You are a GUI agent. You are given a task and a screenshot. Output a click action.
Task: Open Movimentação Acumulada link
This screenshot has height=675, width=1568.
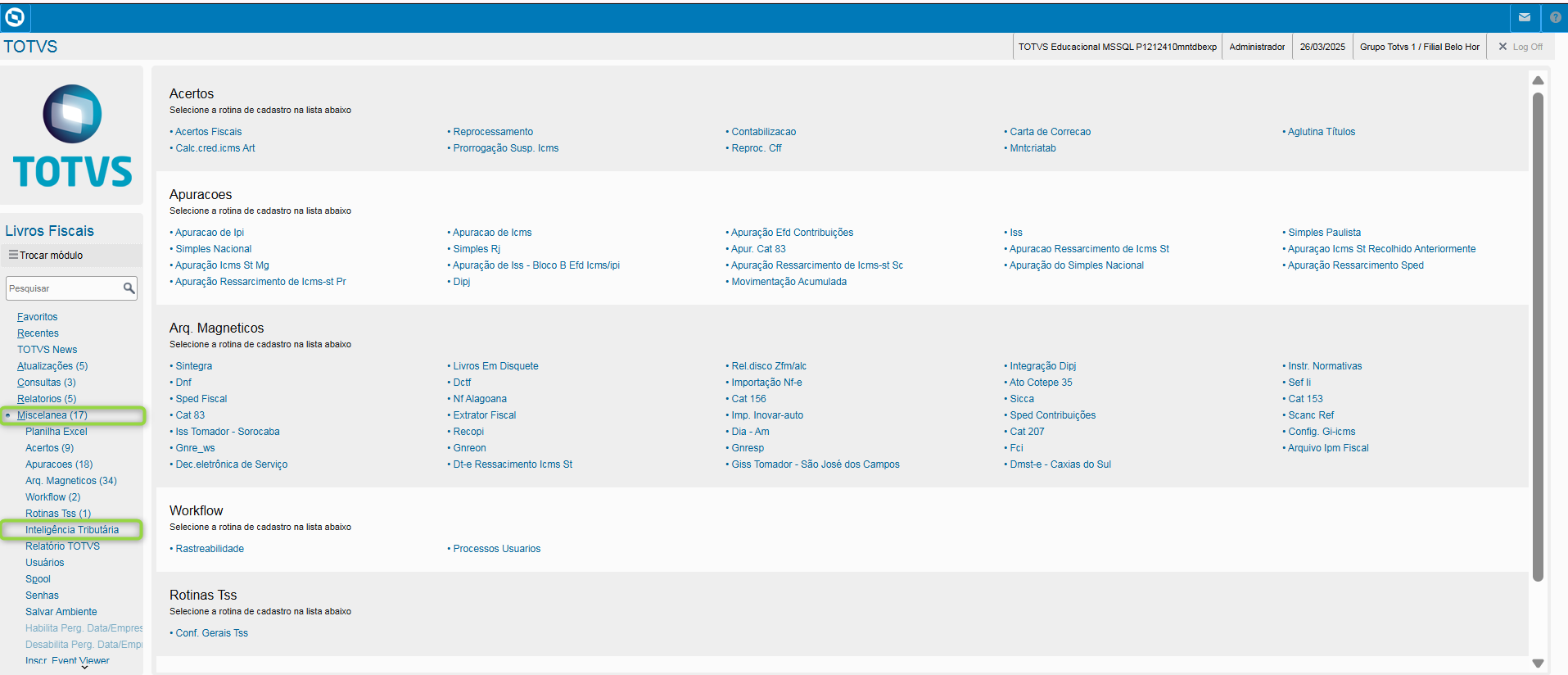[789, 282]
